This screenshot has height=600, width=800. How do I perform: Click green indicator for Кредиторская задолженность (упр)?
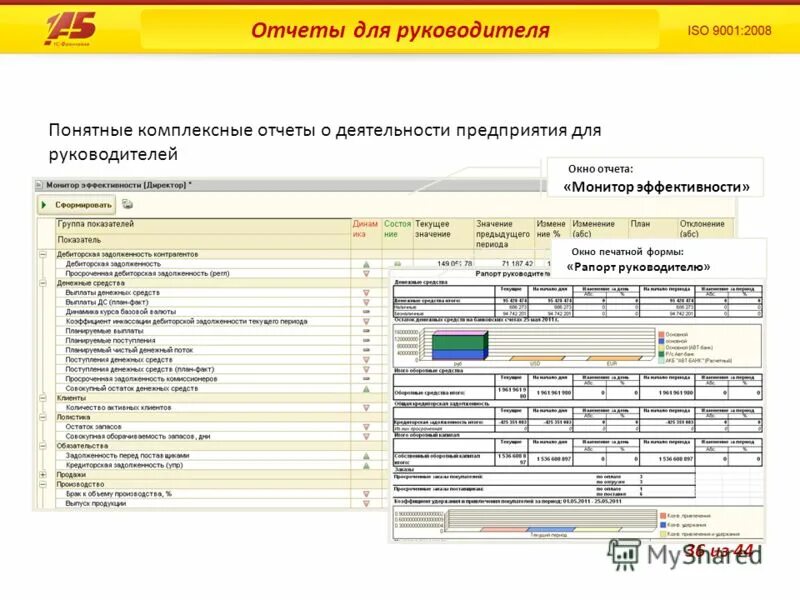pyautogui.click(x=364, y=465)
